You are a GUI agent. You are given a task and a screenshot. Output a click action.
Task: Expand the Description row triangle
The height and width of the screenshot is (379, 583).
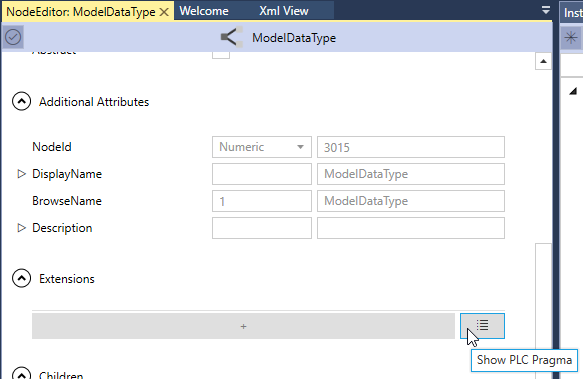coord(21,228)
